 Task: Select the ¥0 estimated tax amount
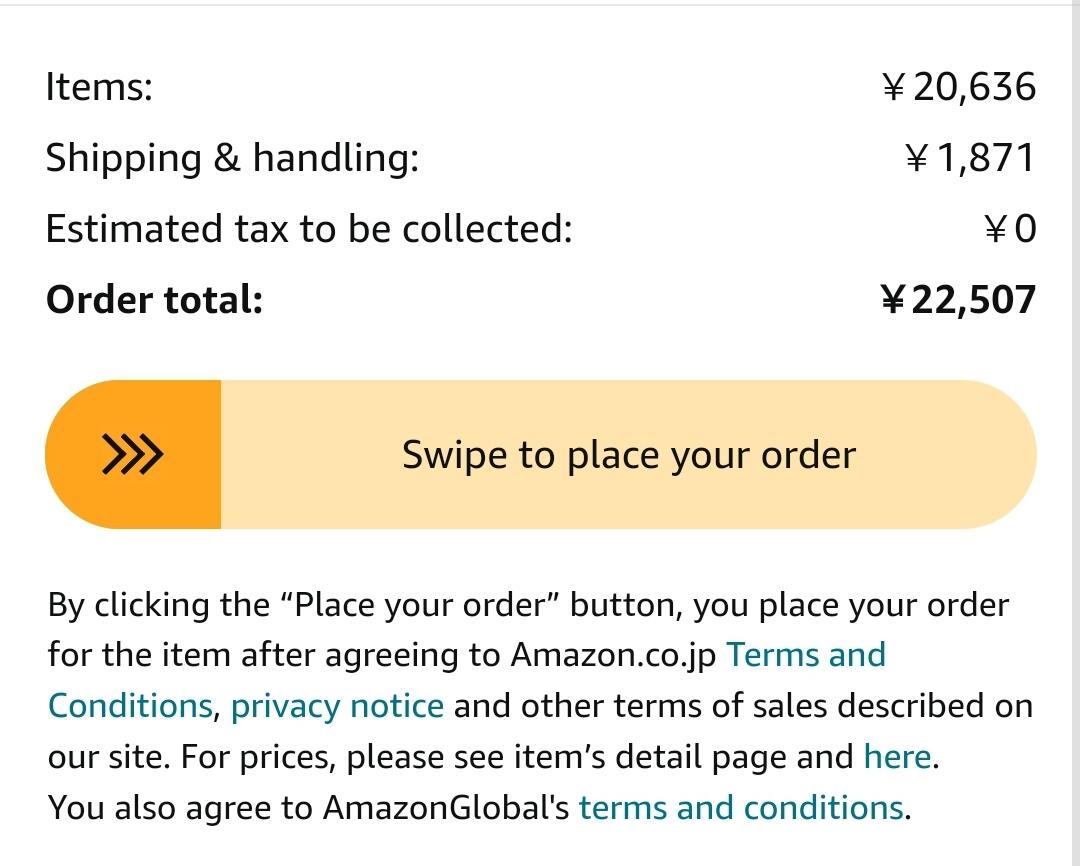coord(1011,229)
